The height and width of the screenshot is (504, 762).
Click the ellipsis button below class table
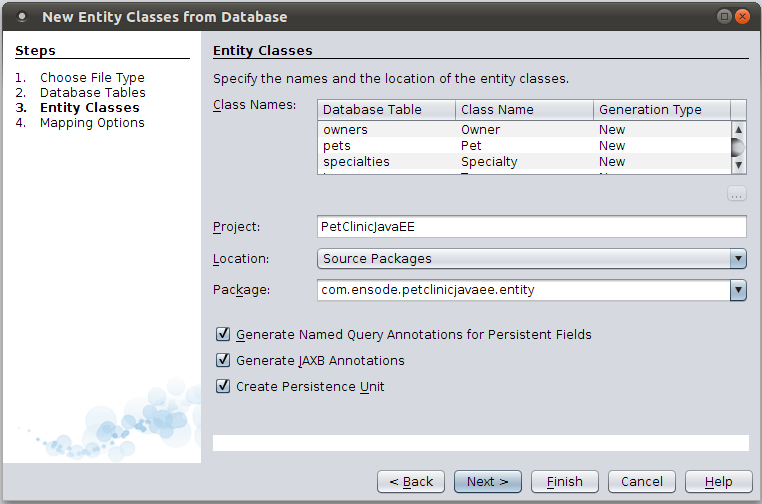click(737, 194)
